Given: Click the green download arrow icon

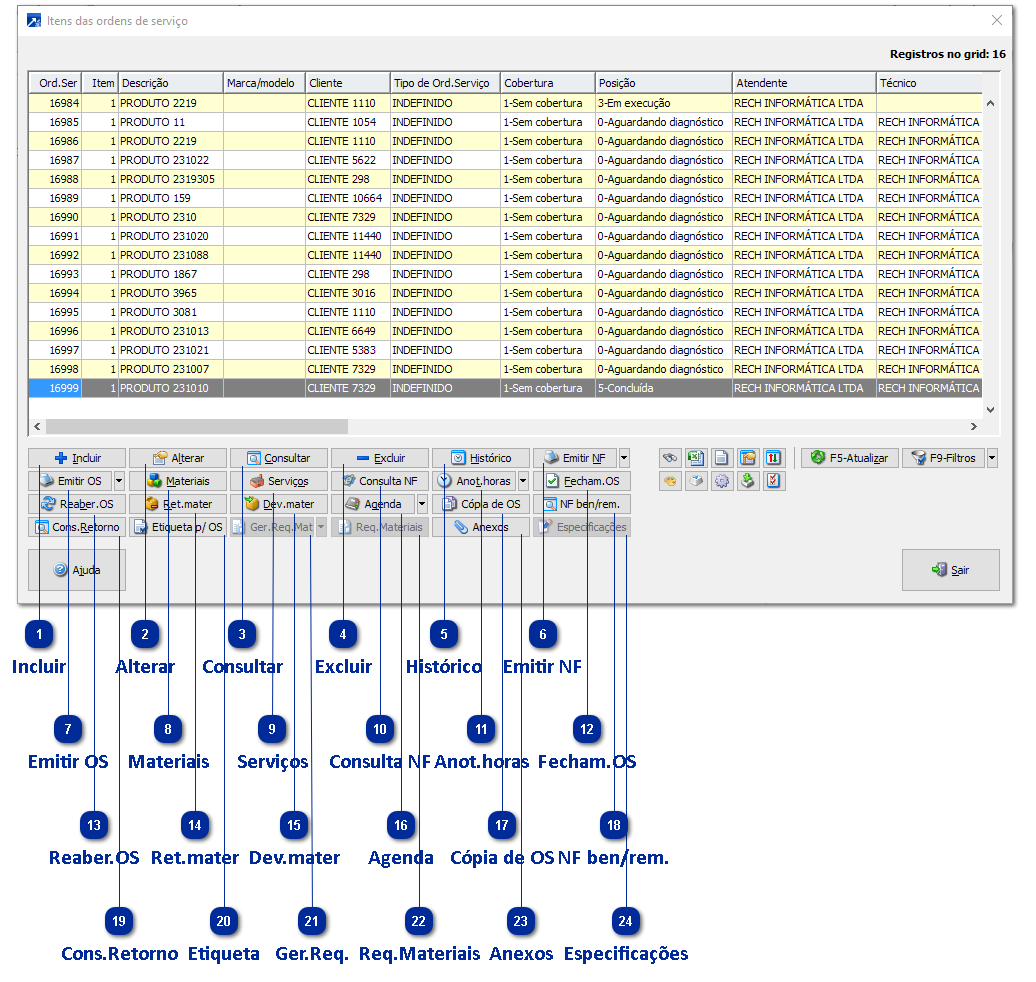Looking at the screenshot, I should tap(747, 481).
